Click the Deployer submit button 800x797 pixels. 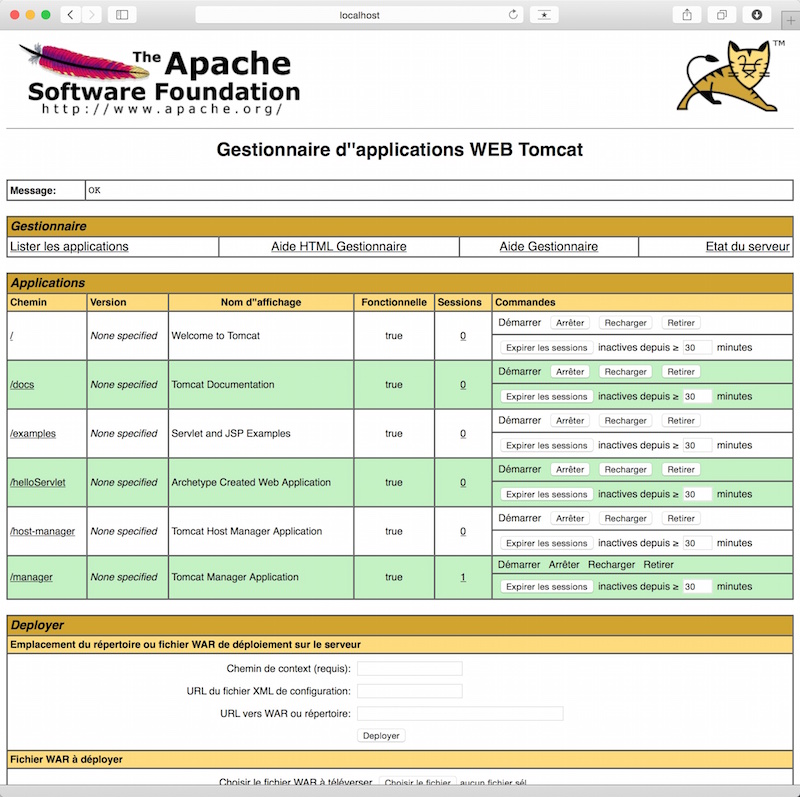click(381, 736)
